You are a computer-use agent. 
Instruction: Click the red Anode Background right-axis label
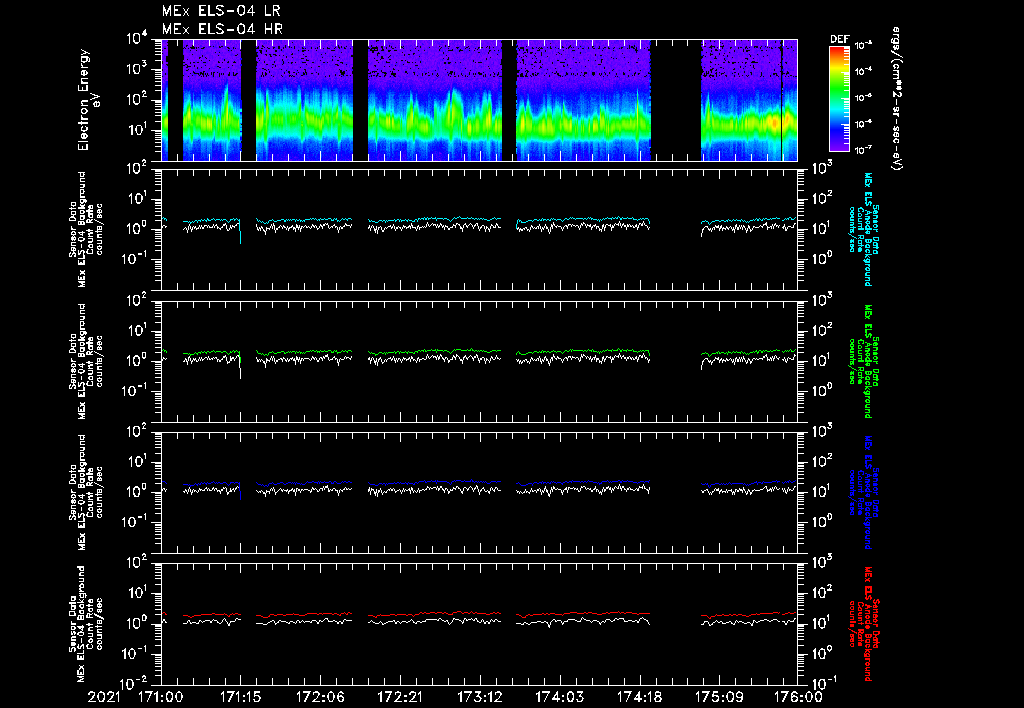click(863, 624)
